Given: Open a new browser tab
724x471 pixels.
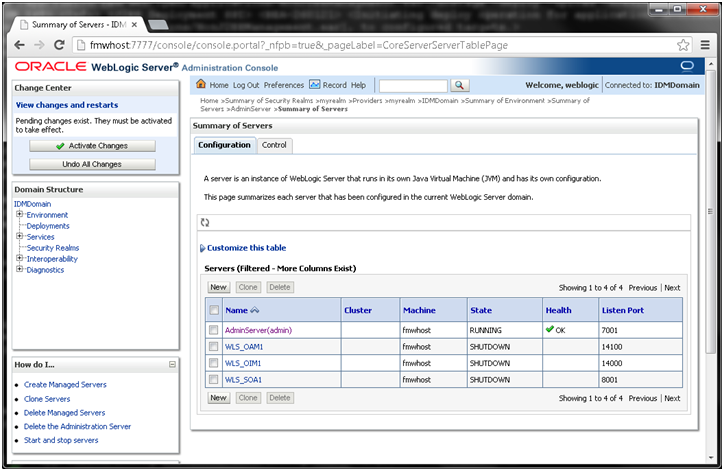Looking at the screenshot, I should (x=158, y=24).
